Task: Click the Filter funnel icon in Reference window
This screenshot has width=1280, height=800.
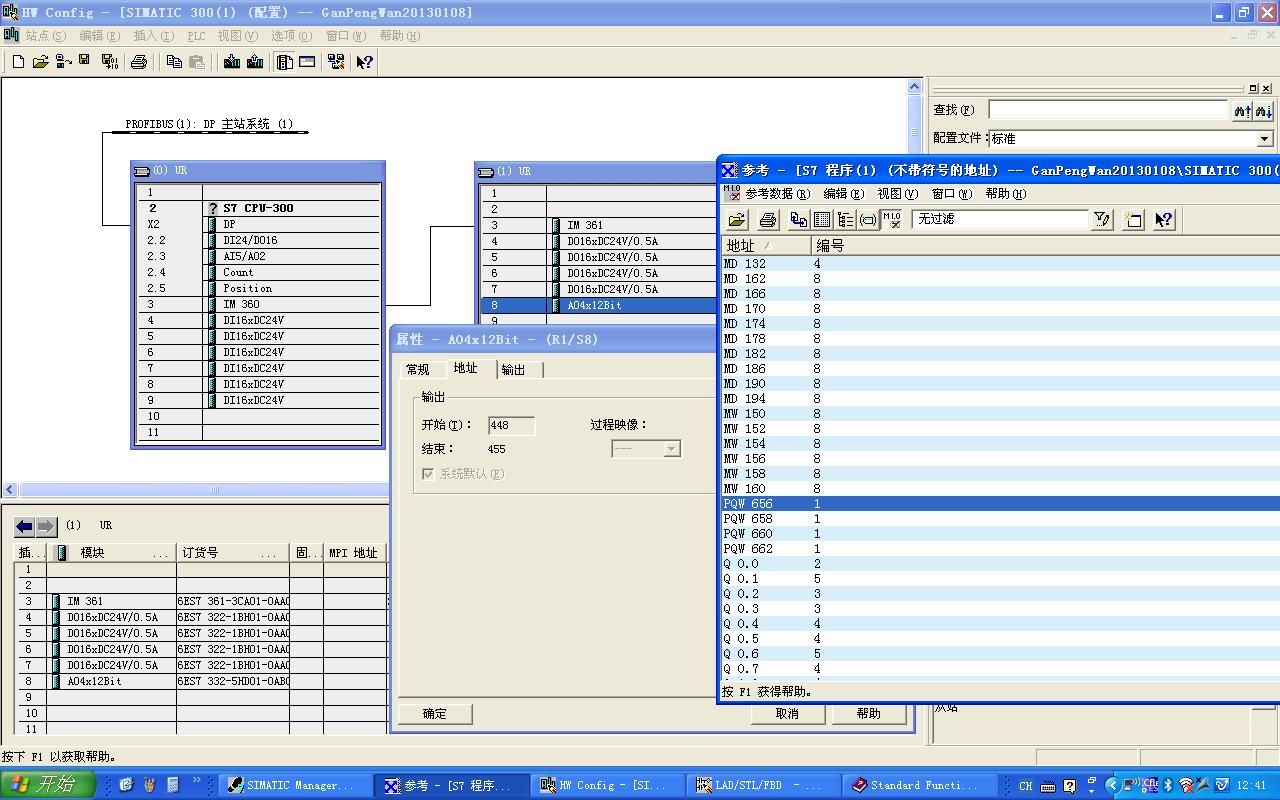Action: pyautogui.click(x=1101, y=219)
